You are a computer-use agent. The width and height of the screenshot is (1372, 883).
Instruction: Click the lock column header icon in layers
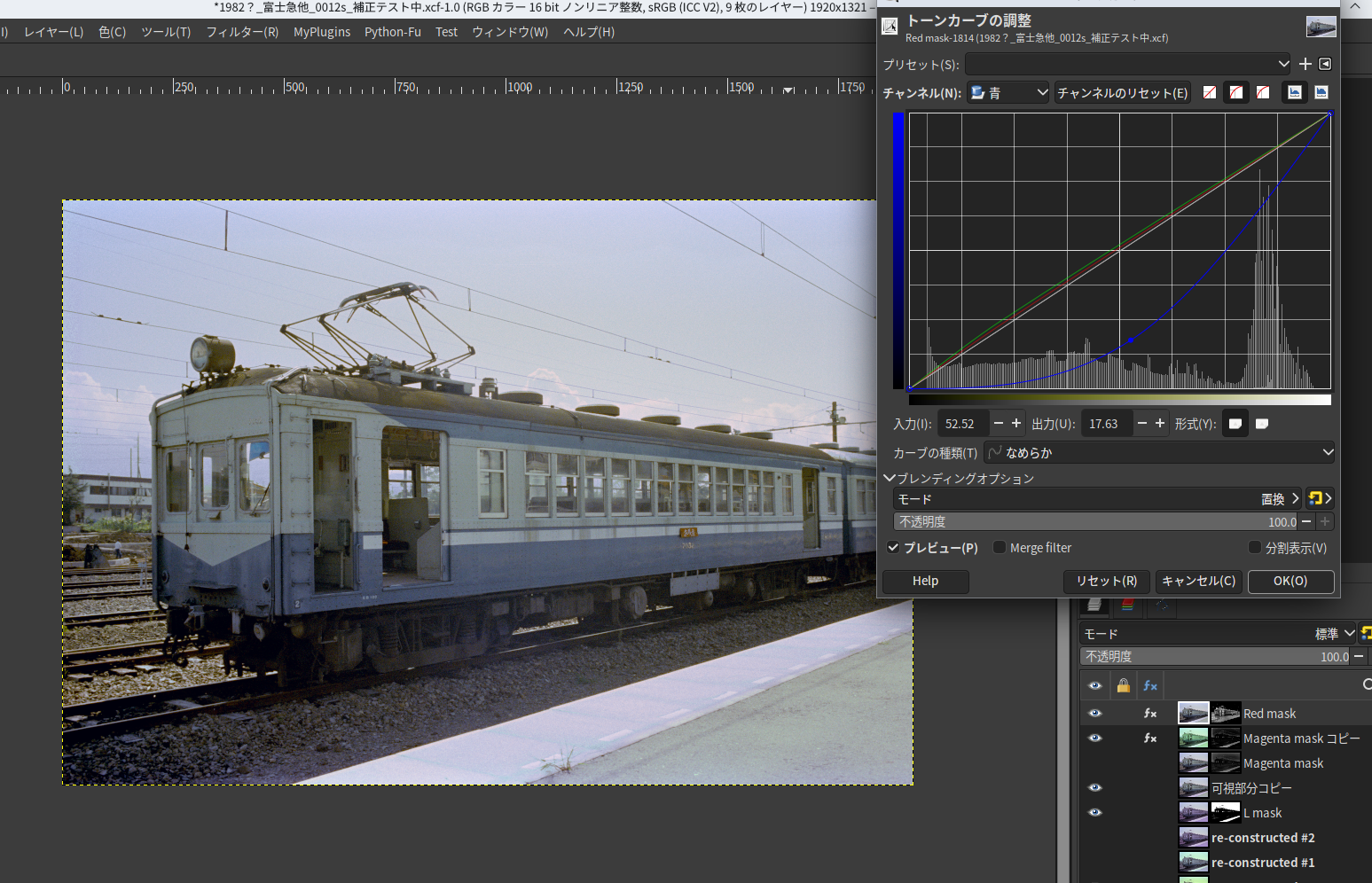coord(1124,685)
